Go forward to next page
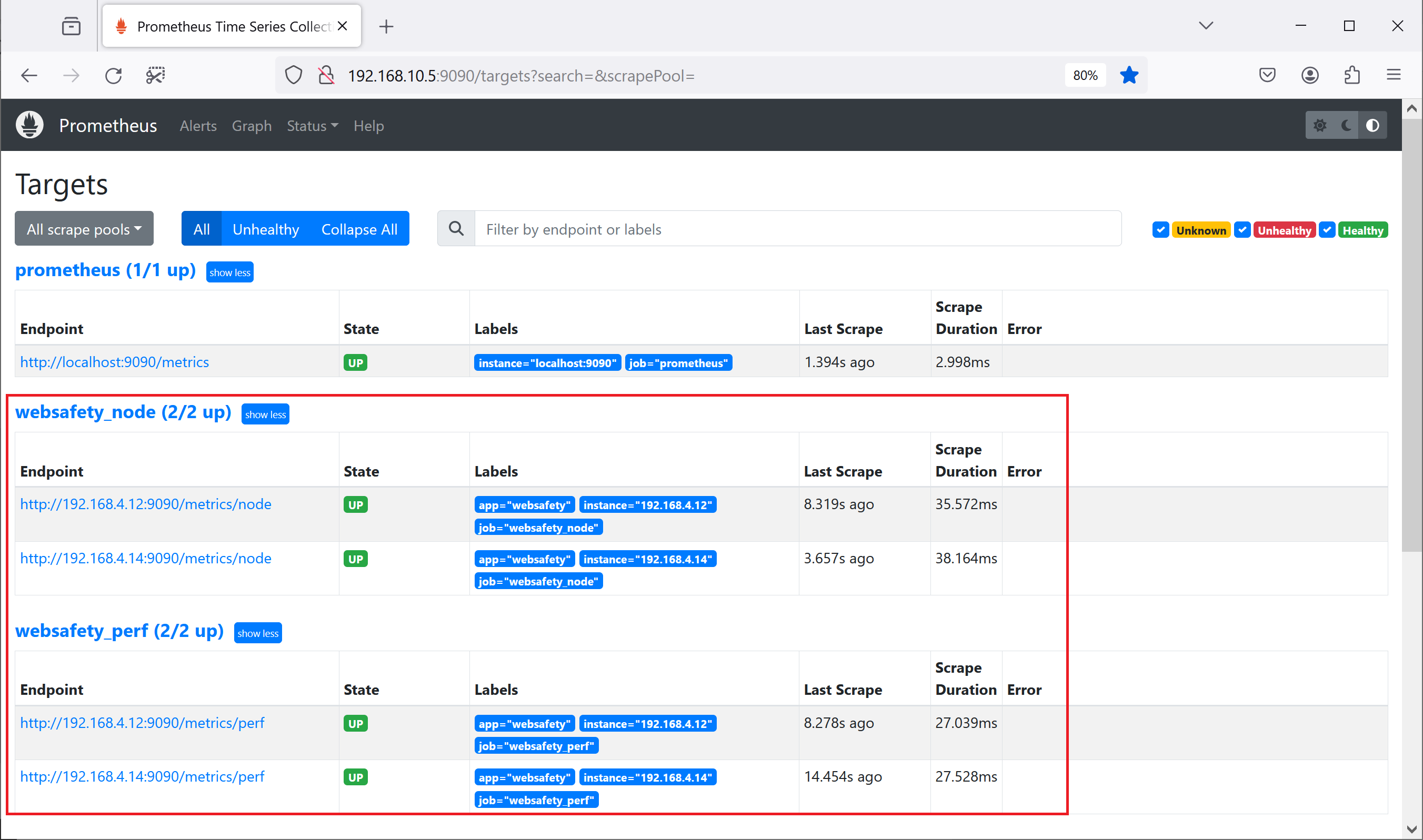Screen dimensions: 1423x840 pos(72,75)
